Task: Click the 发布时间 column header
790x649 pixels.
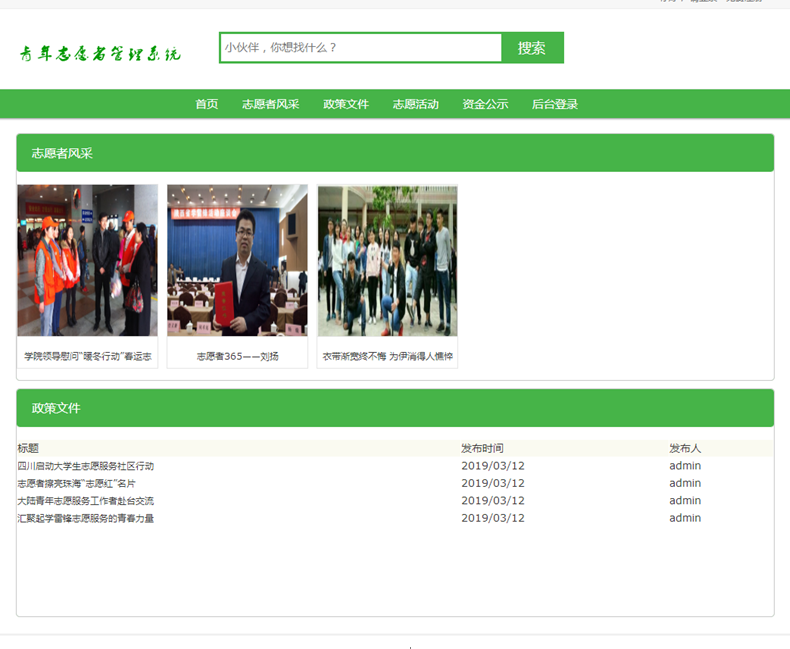Action: 482,448
